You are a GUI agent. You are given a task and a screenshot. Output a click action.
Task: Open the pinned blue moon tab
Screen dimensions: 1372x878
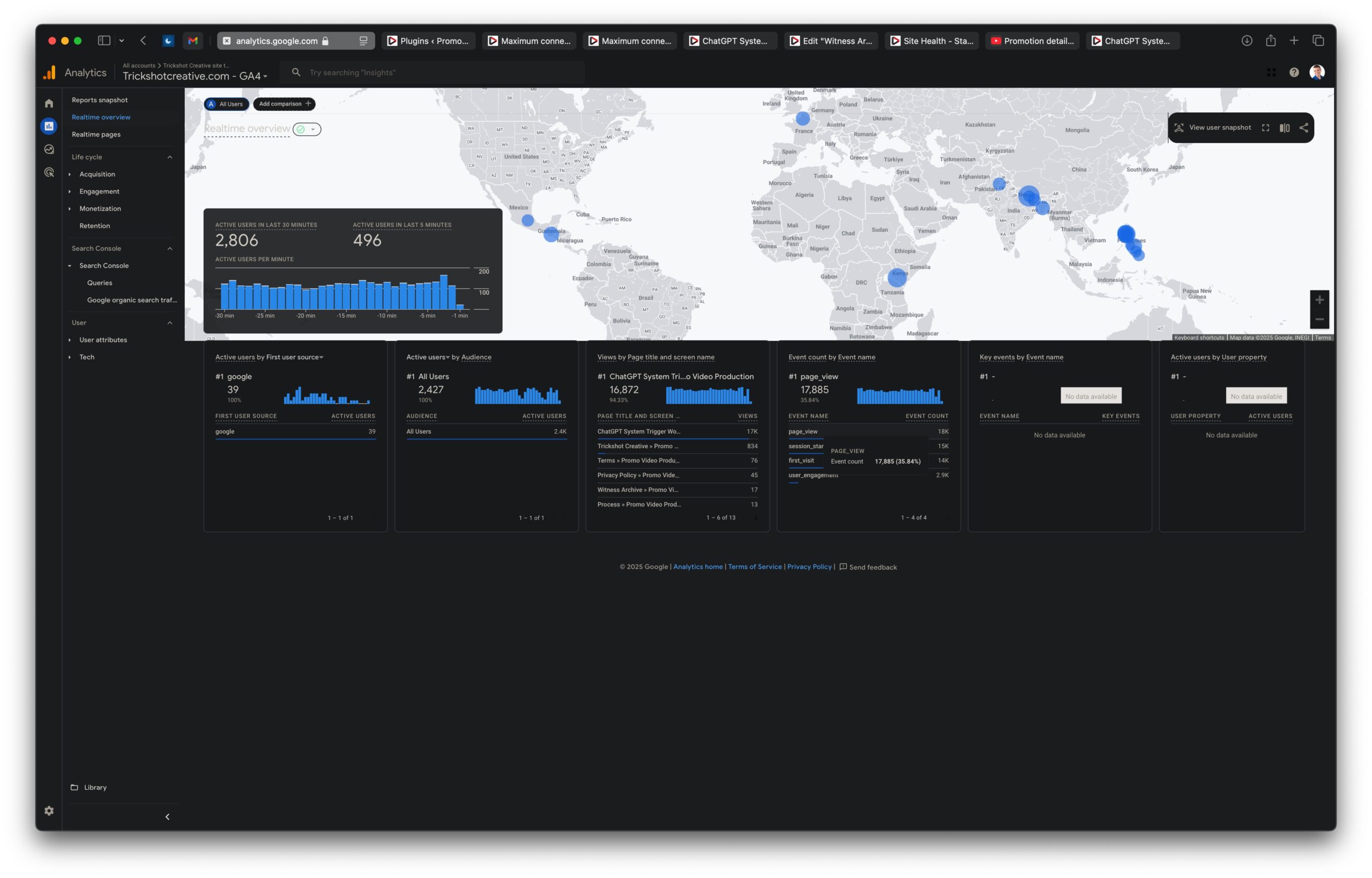click(x=168, y=41)
